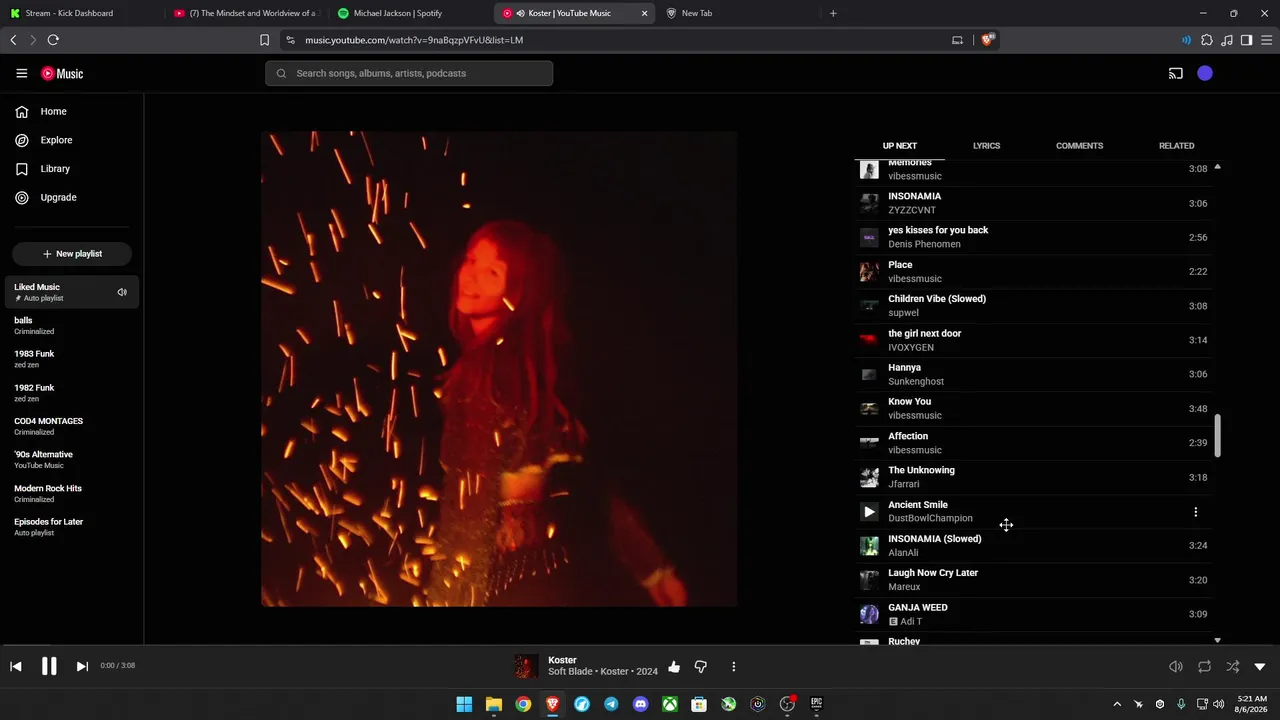Reload the page
The width and height of the screenshot is (1280, 720).
pos(53,40)
